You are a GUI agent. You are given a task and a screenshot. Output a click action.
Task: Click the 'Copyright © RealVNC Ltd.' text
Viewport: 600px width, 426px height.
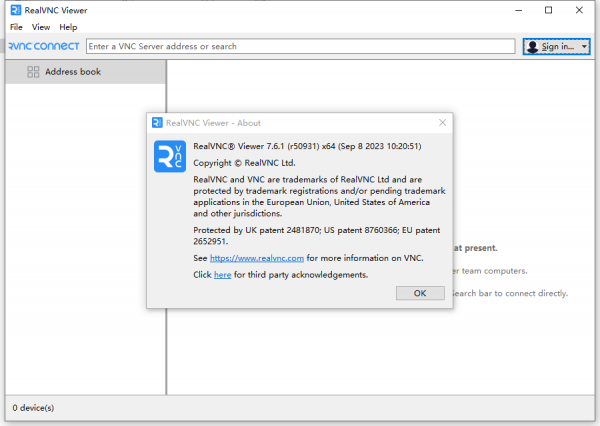244,163
